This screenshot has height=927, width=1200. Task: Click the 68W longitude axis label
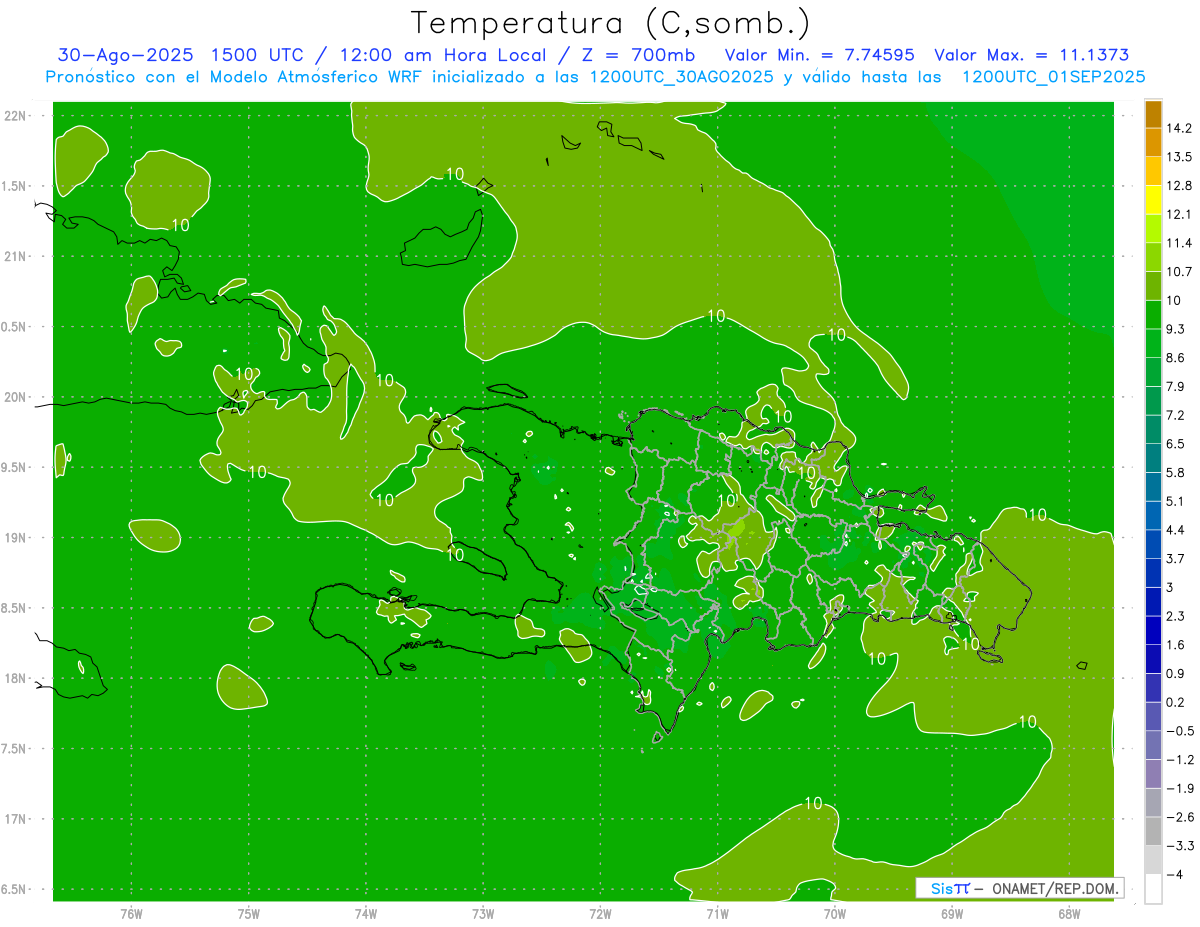click(x=1069, y=913)
